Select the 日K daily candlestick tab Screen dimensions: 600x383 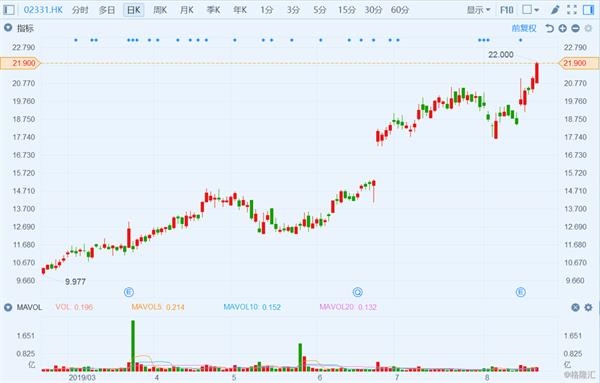(134, 10)
